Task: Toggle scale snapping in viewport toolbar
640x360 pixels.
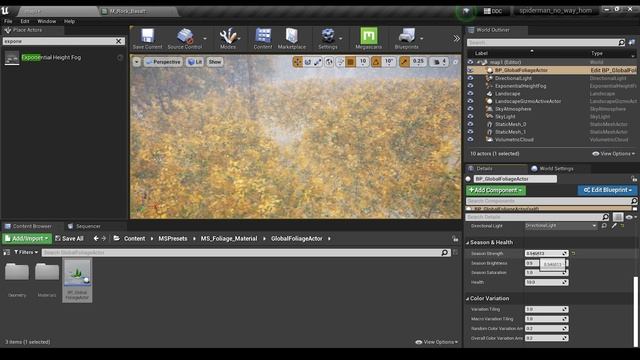Action: click(404, 62)
